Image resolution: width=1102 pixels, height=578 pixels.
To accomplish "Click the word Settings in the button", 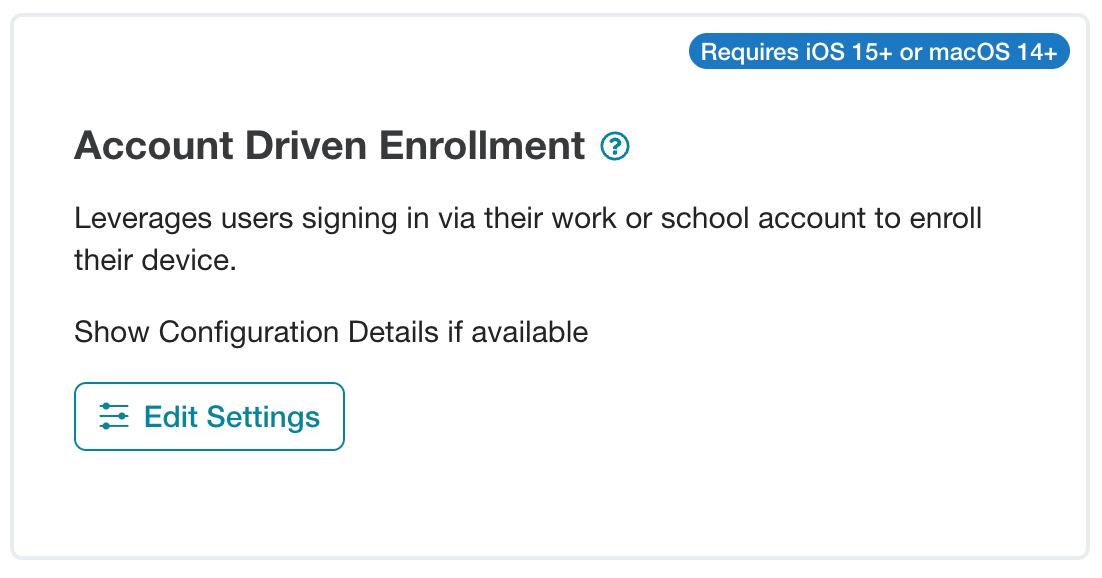I will click(x=263, y=417).
